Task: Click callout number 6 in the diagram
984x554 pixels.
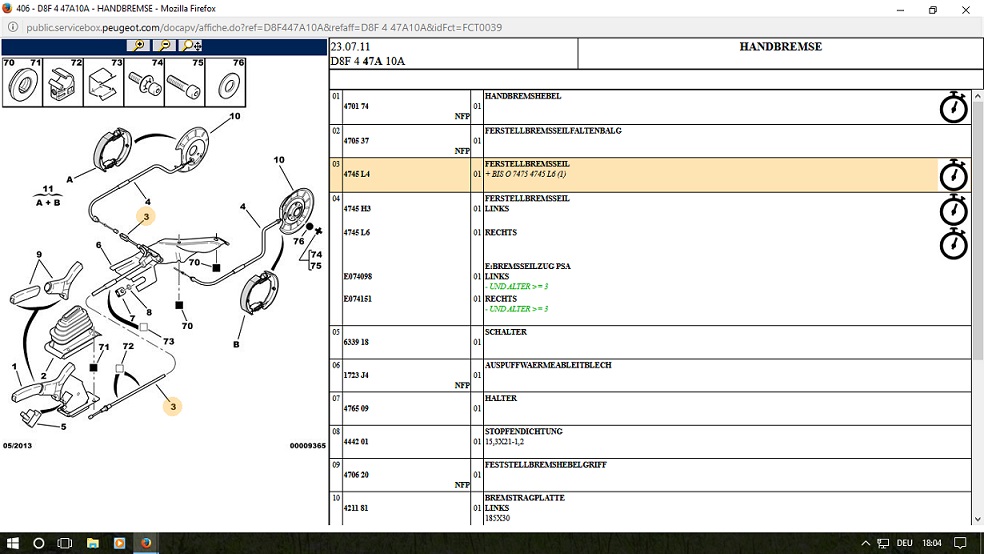Action: coord(99,245)
